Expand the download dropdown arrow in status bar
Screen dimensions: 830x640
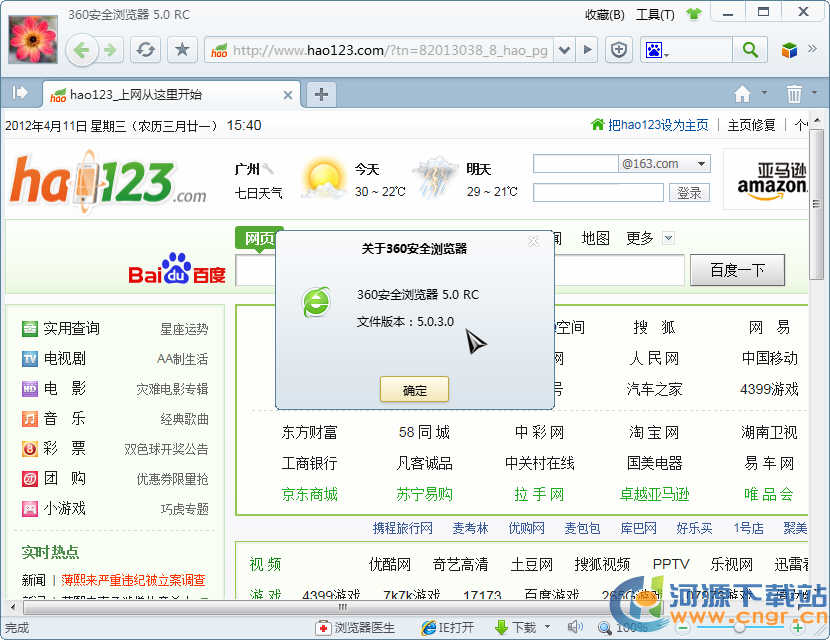(x=547, y=628)
